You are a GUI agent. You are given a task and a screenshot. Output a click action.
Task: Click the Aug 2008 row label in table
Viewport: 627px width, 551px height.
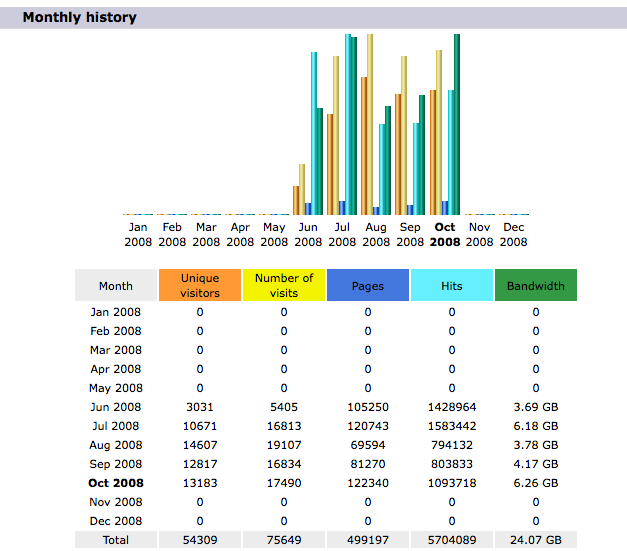(x=116, y=445)
